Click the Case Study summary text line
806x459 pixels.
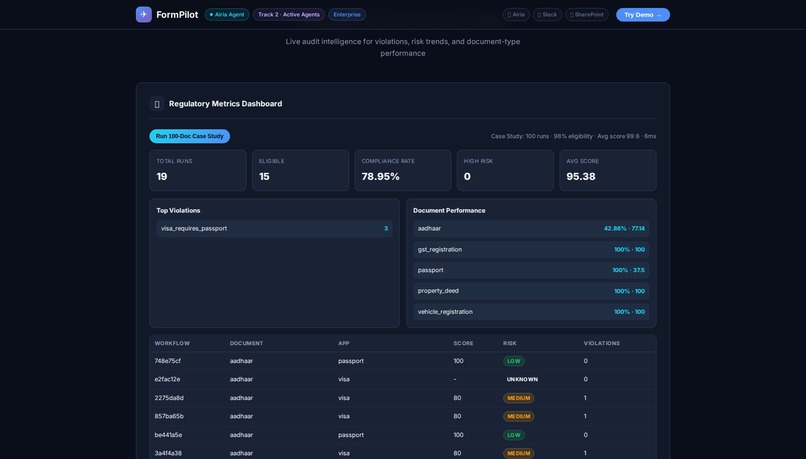(573, 137)
